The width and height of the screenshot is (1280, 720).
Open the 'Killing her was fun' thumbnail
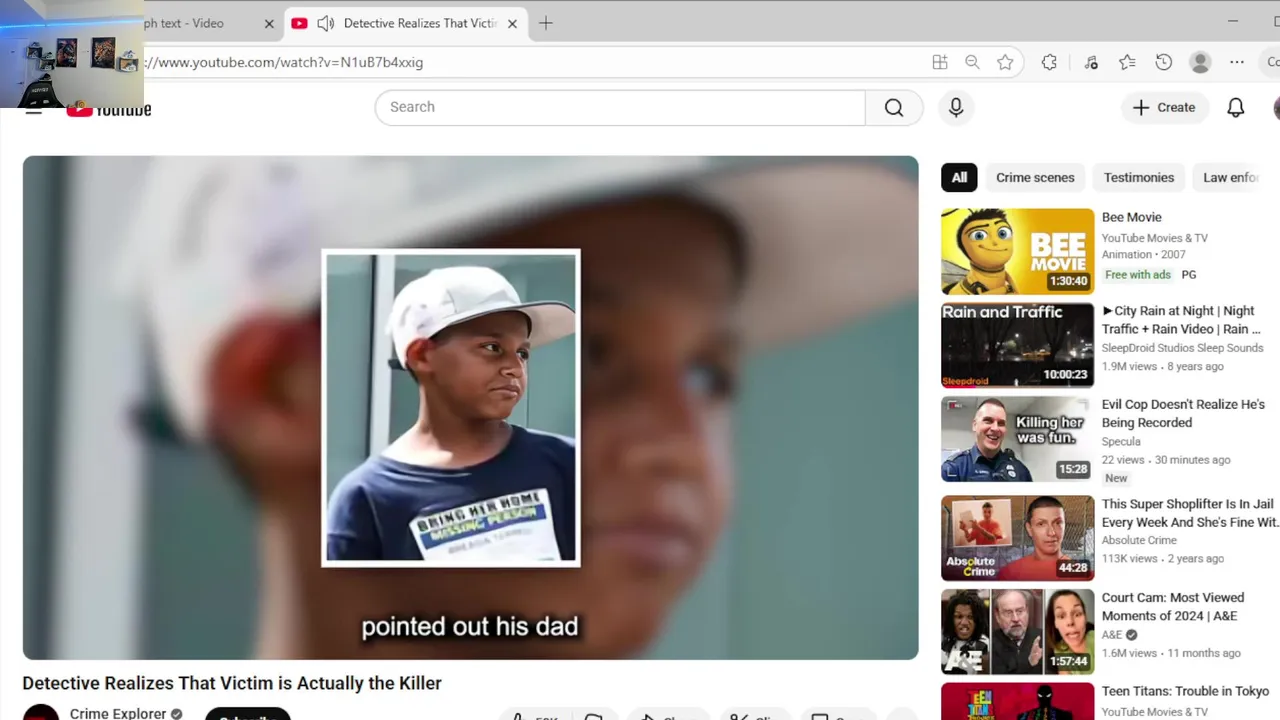click(1018, 439)
